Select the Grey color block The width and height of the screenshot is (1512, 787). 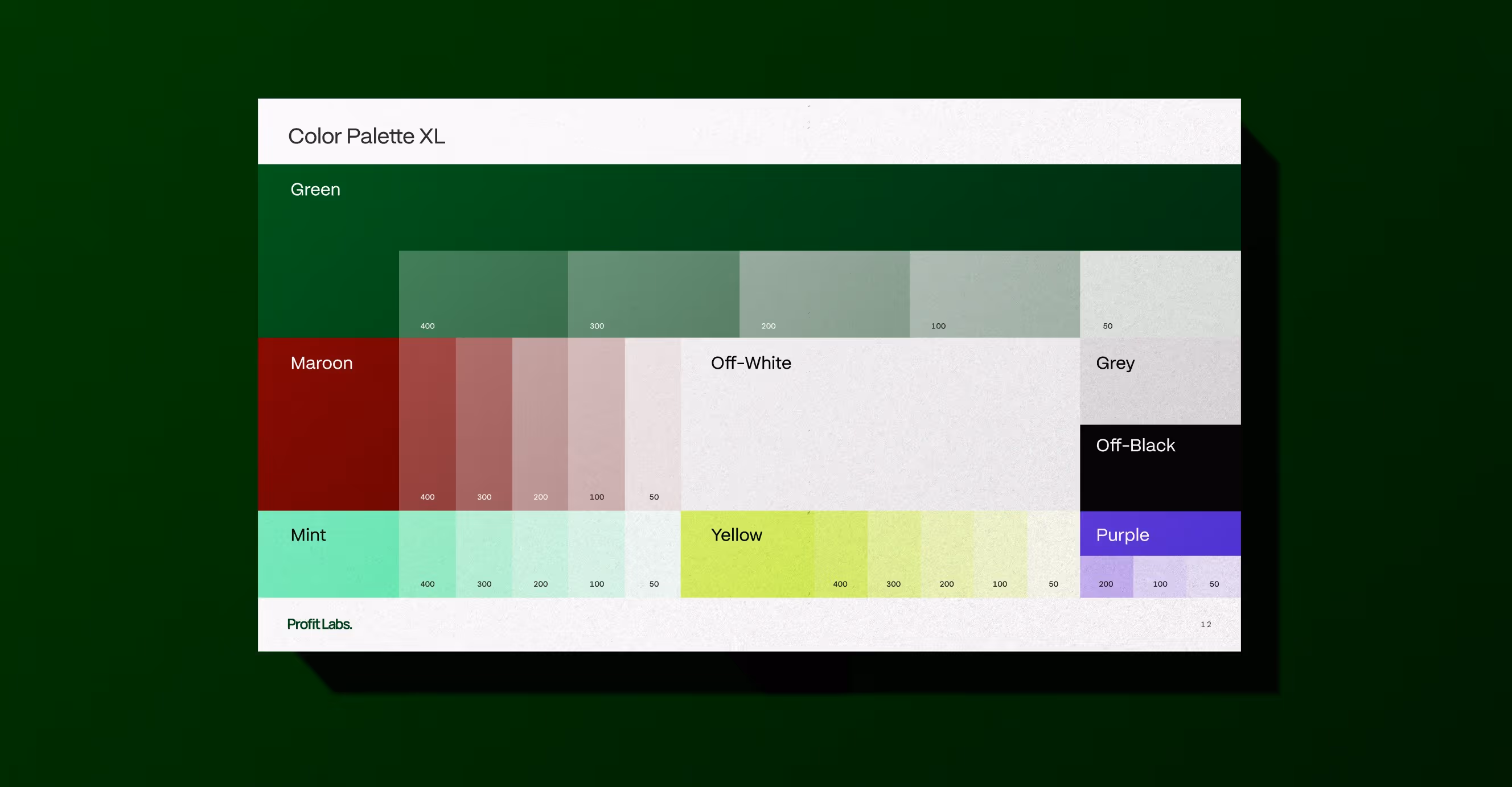(x=1160, y=381)
